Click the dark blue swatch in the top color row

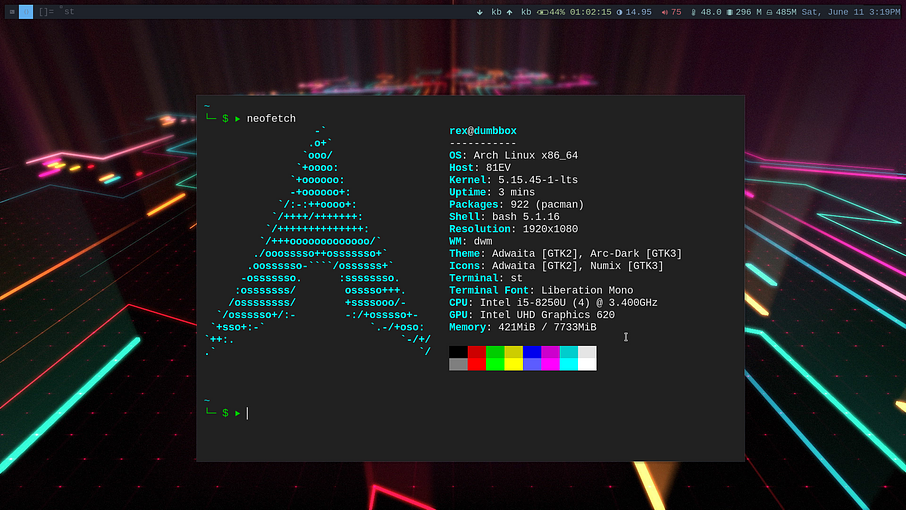tap(532, 352)
